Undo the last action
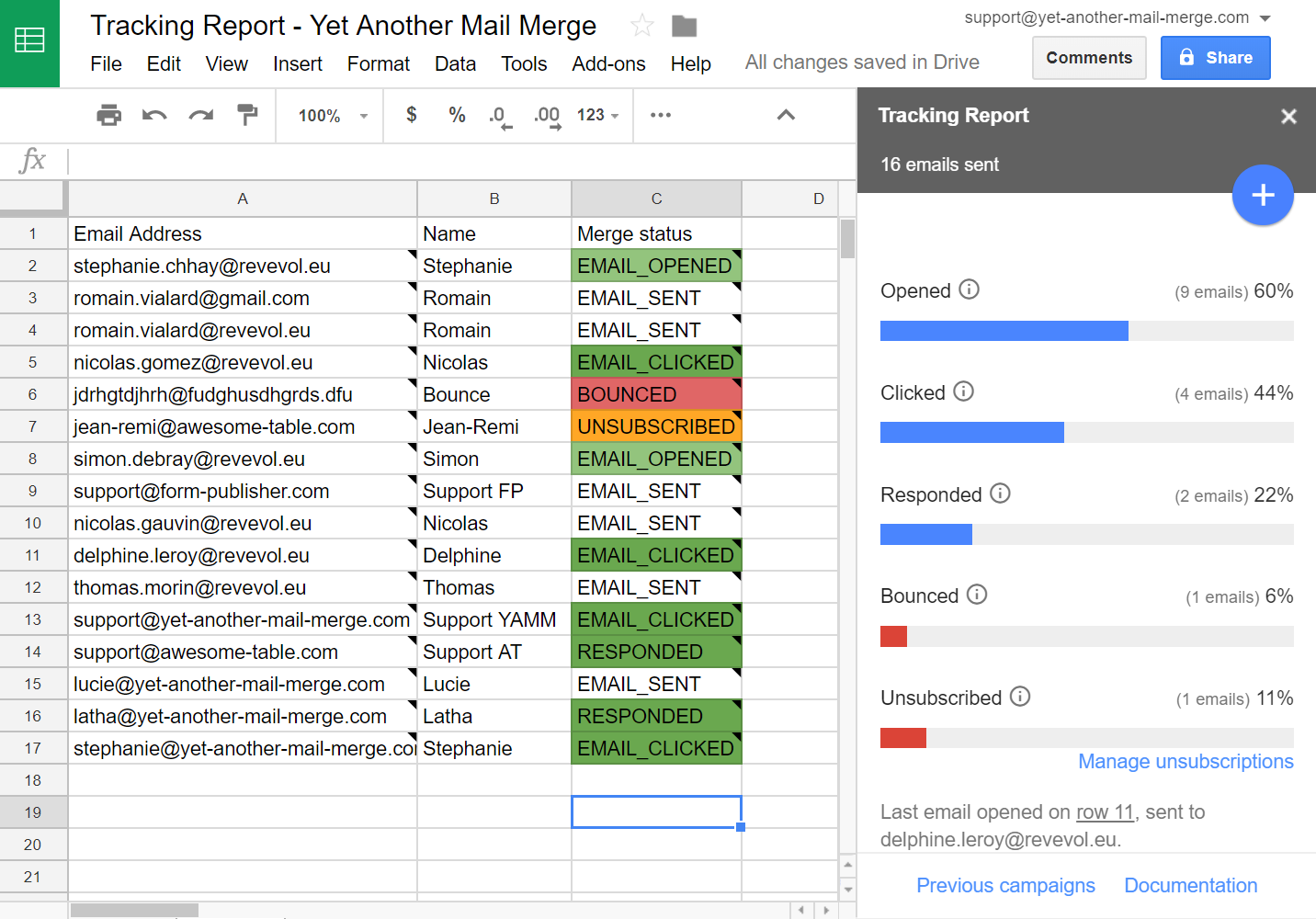1316x919 pixels. pos(154,115)
